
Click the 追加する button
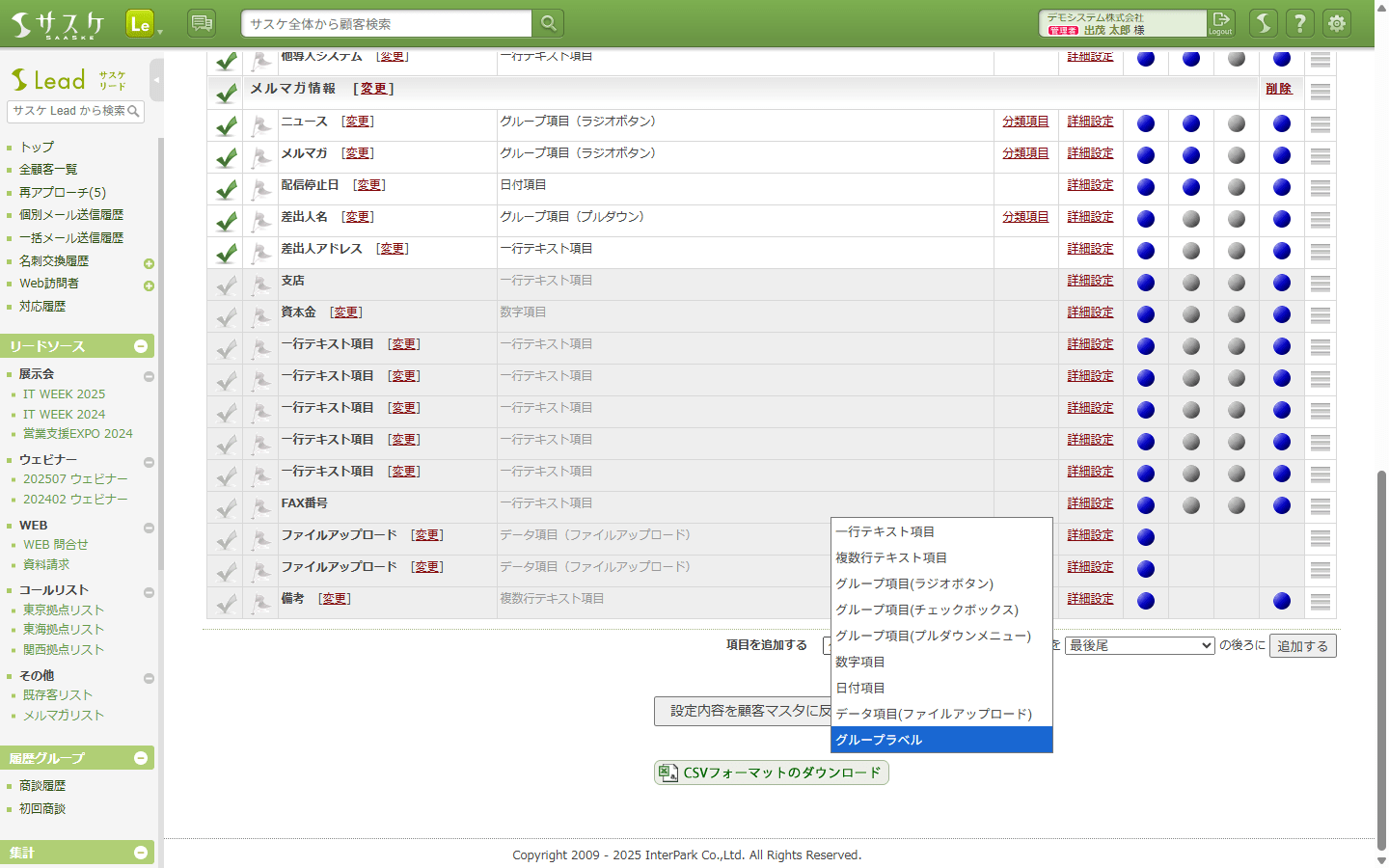click(1302, 646)
